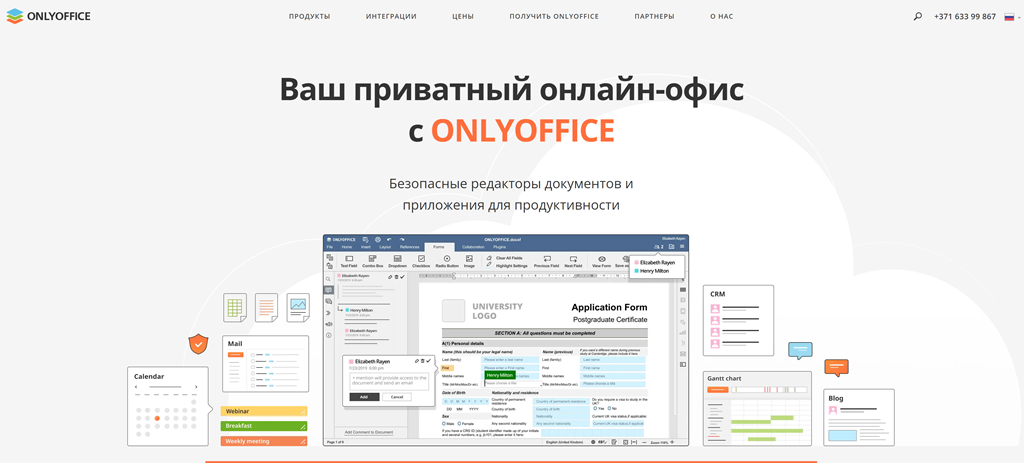Open the ПАРТНЕРЫ menu
Viewport: 1024px width, 463px height.
click(x=654, y=16)
